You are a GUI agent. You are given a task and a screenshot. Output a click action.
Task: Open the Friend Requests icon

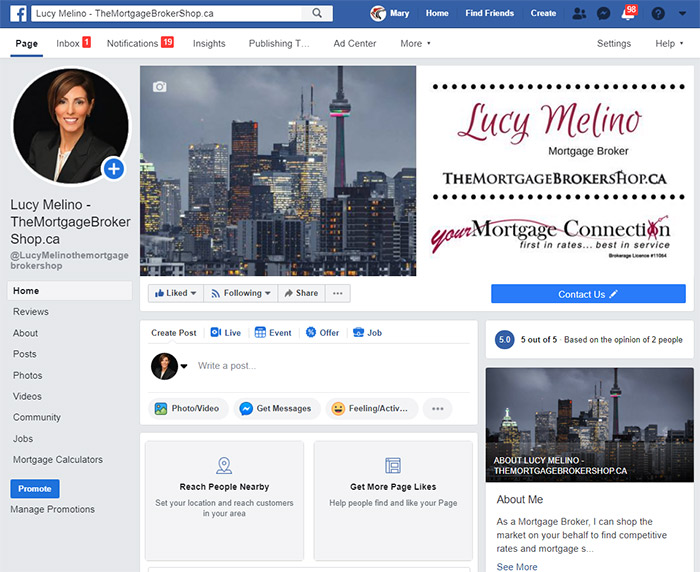click(579, 13)
